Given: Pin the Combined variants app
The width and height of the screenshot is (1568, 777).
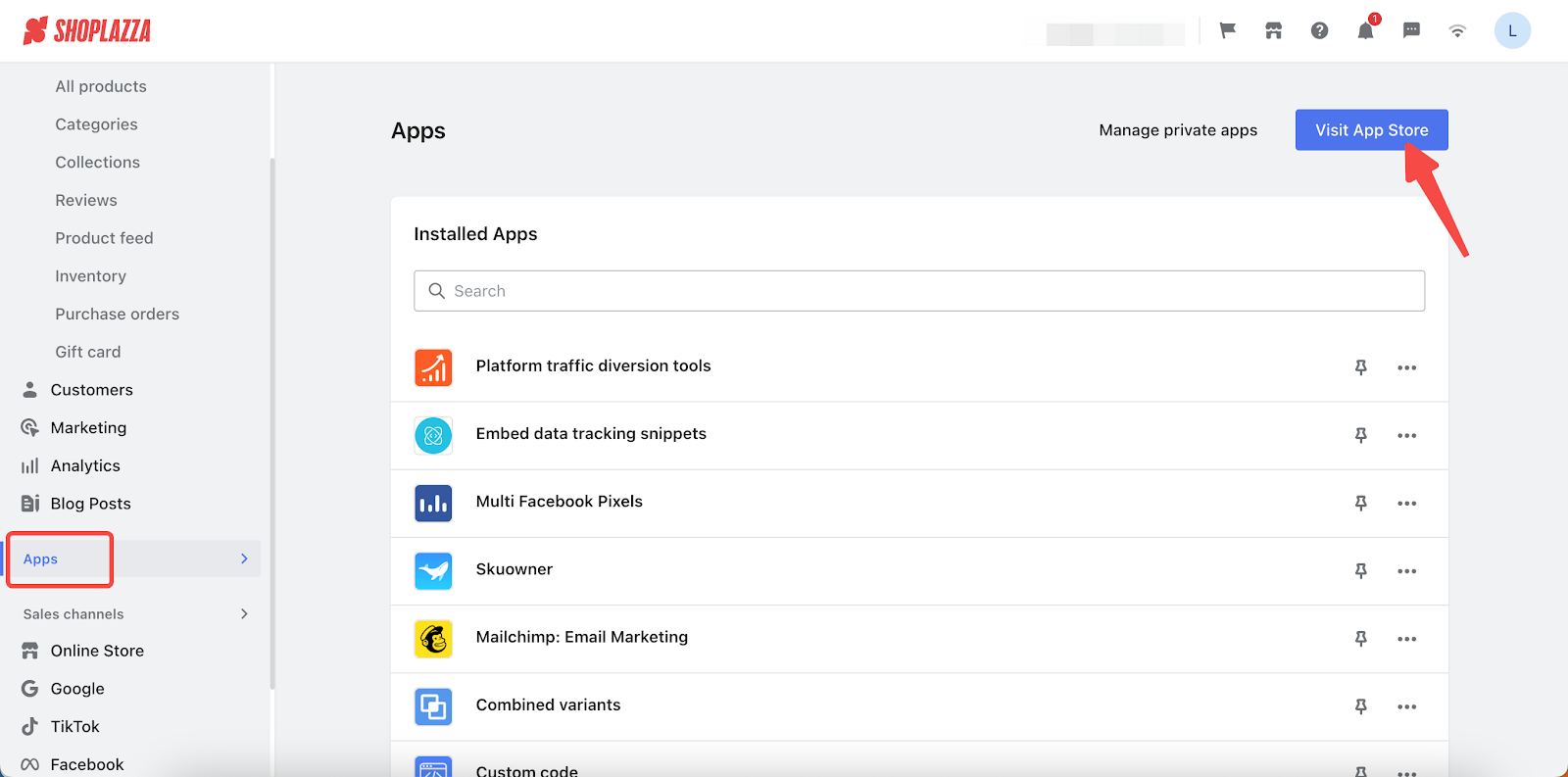Looking at the screenshot, I should click(1360, 706).
